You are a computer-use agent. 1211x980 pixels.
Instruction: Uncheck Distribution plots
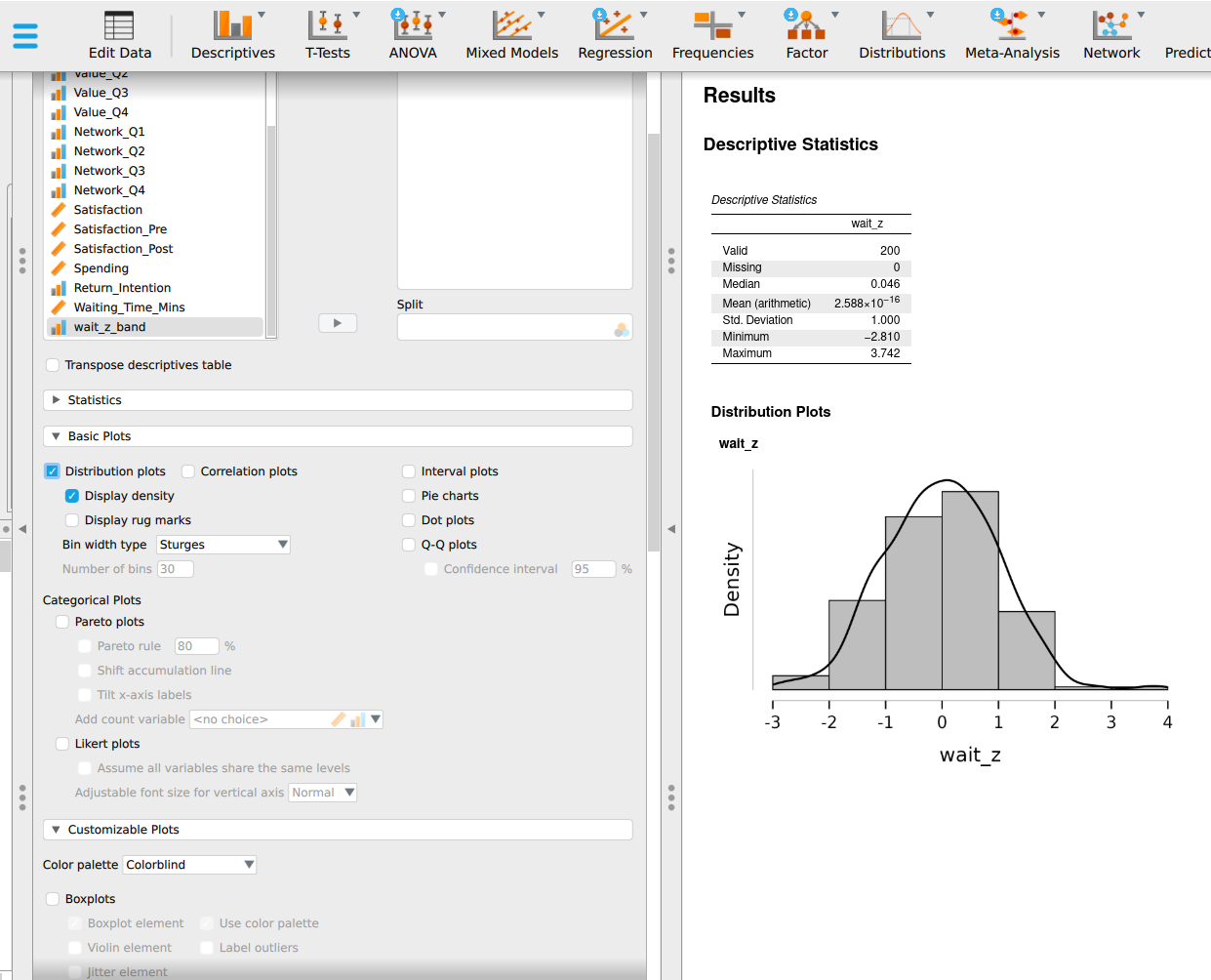(x=53, y=471)
